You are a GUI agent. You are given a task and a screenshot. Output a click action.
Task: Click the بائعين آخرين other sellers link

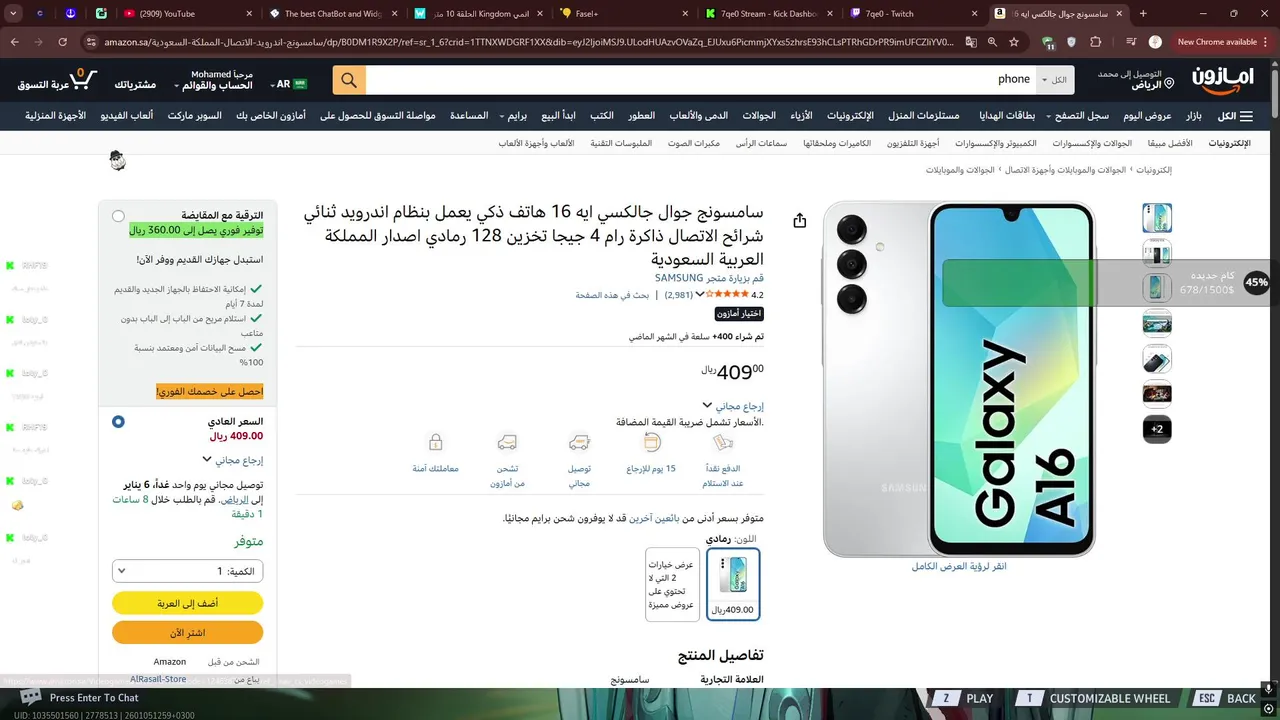[654, 518]
